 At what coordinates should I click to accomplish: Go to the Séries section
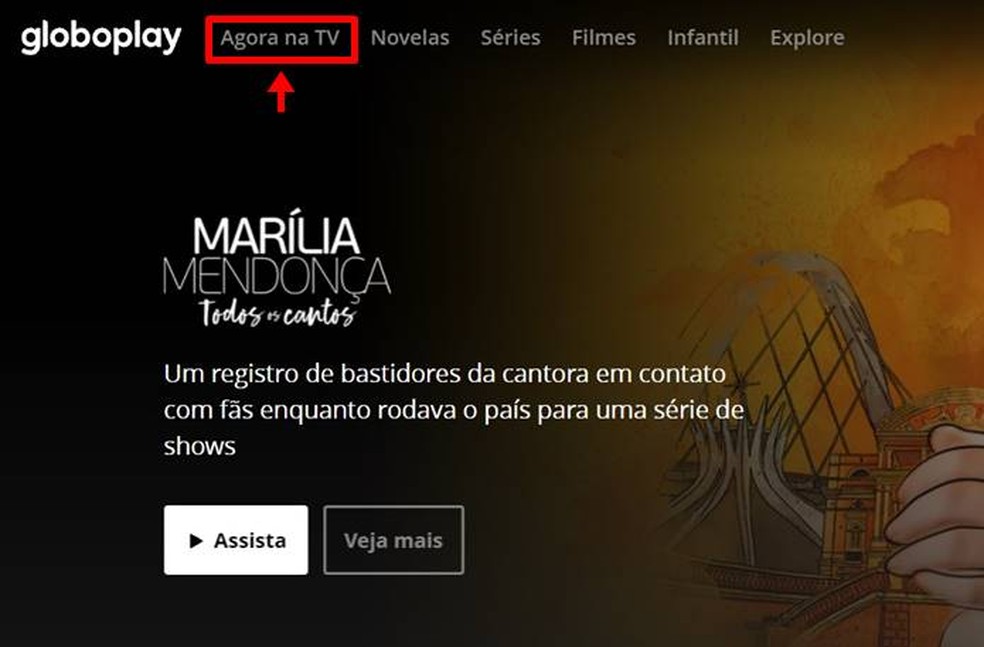tap(510, 38)
